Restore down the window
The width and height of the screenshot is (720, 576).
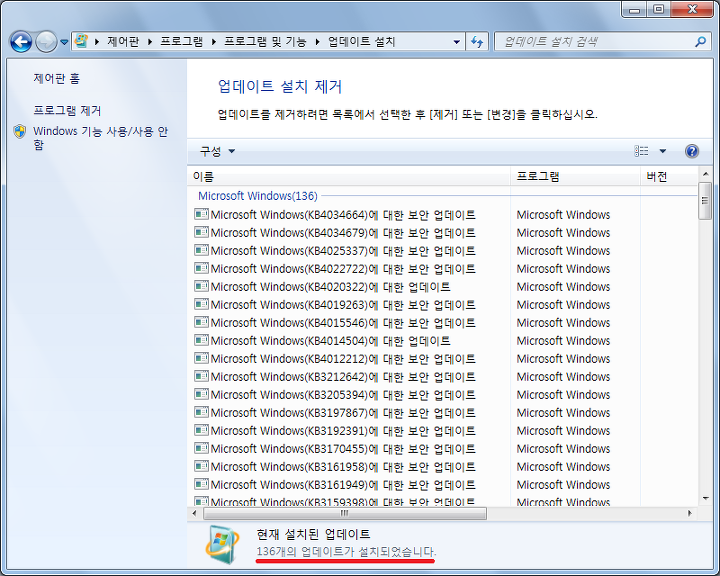pyautogui.click(x=658, y=9)
